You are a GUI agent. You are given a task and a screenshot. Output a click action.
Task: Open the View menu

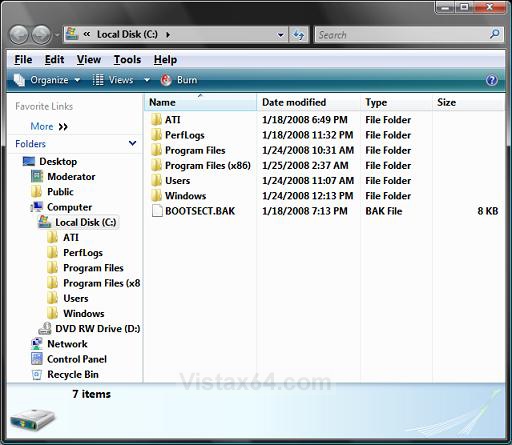[89, 60]
